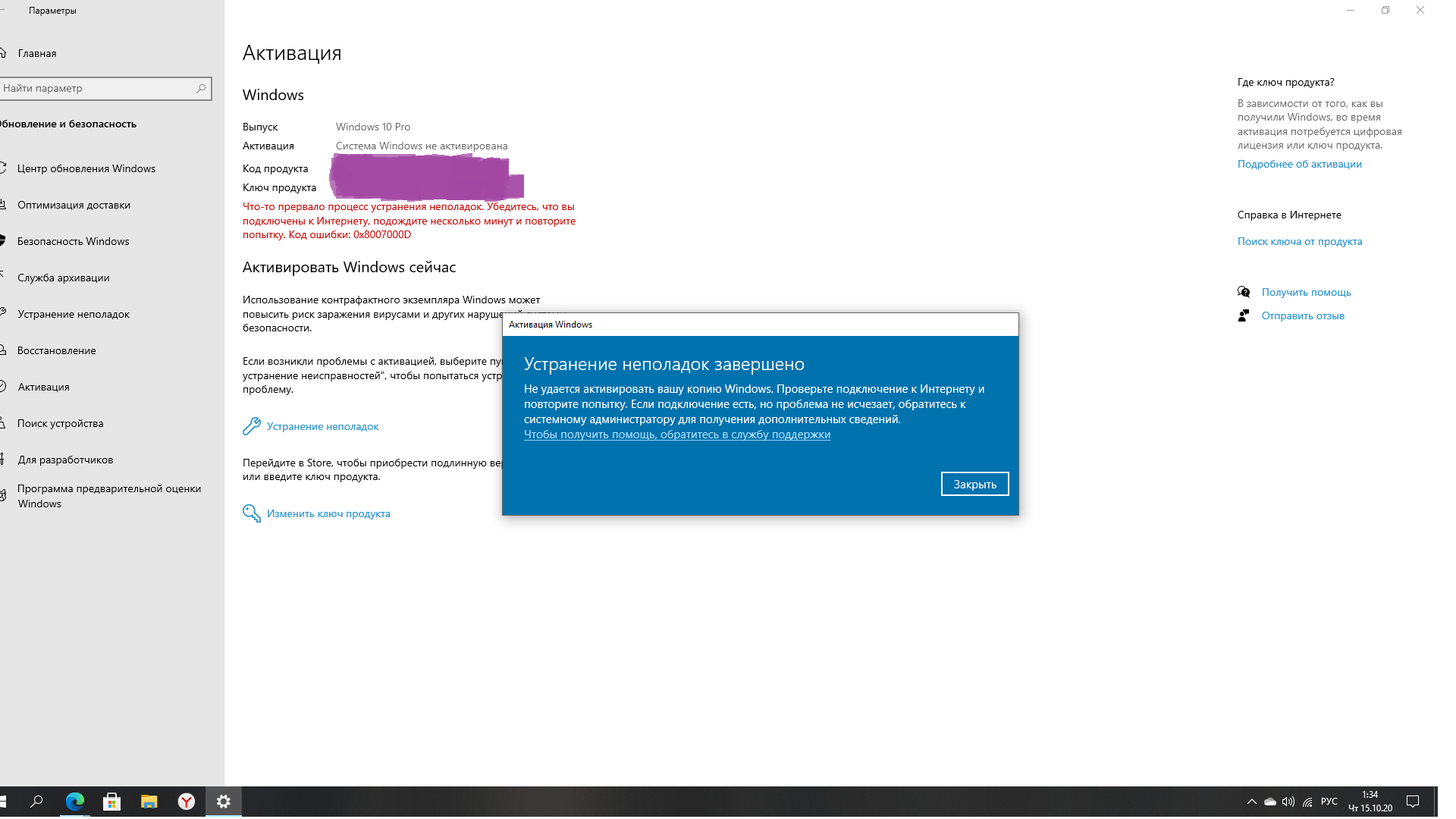Viewport: 1456px width, 819px height.
Task: Click the Settings gear on the taskbar
Action: coord(224,802)
